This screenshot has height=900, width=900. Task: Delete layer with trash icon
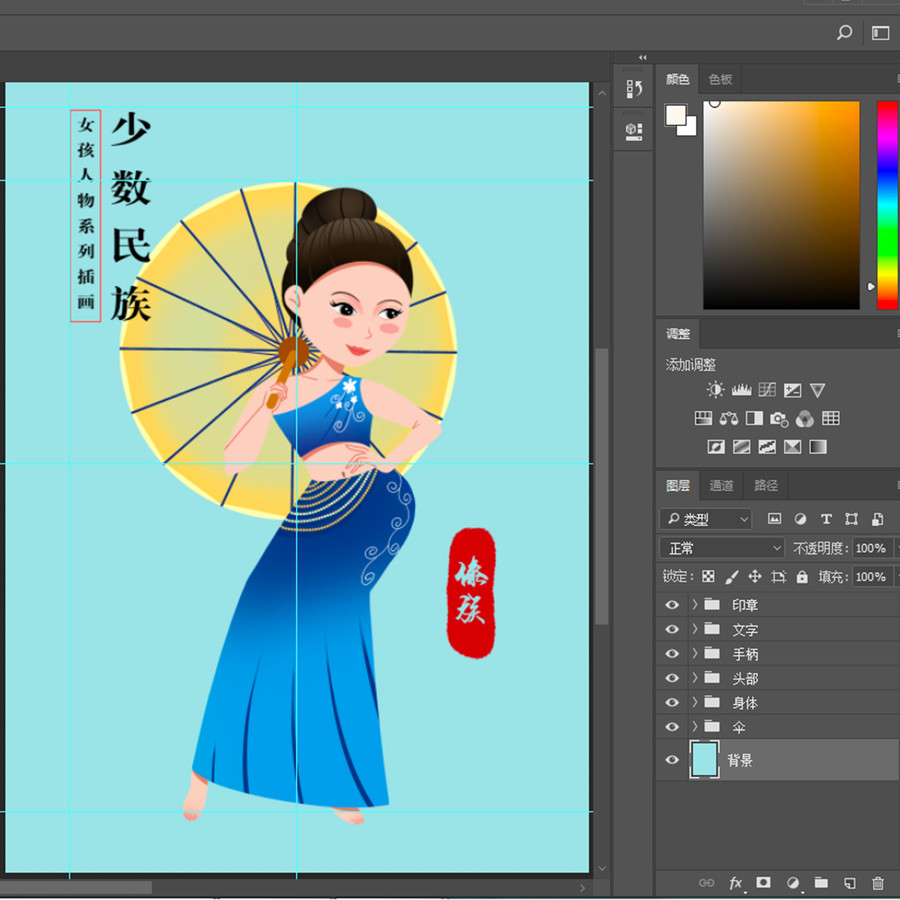[878, 883]
